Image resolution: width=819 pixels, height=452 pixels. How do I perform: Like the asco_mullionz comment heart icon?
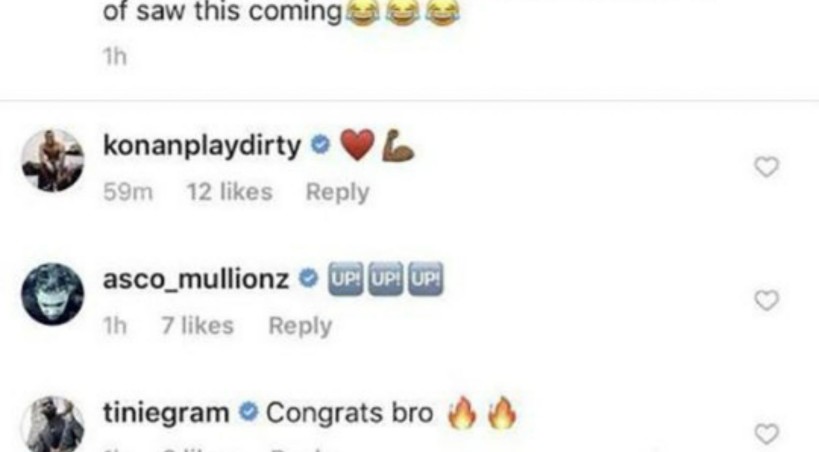[x=766, y=300]
